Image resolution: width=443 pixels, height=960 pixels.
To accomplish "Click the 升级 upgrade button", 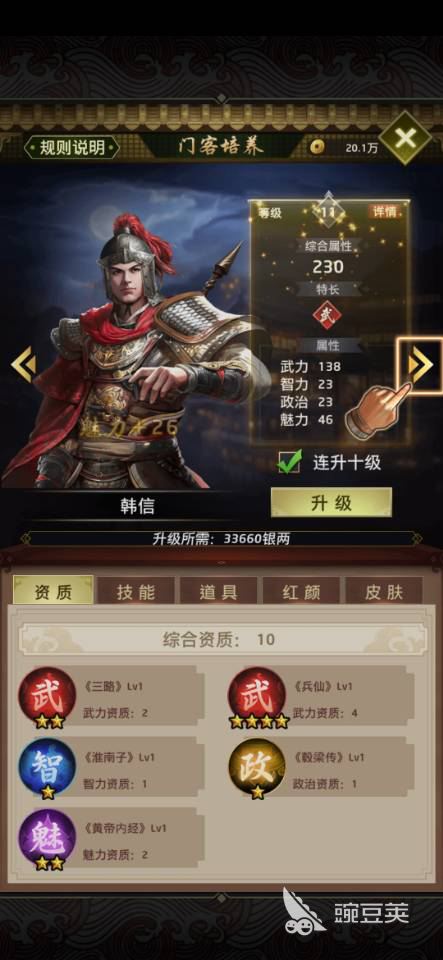I will click(331, 503).
